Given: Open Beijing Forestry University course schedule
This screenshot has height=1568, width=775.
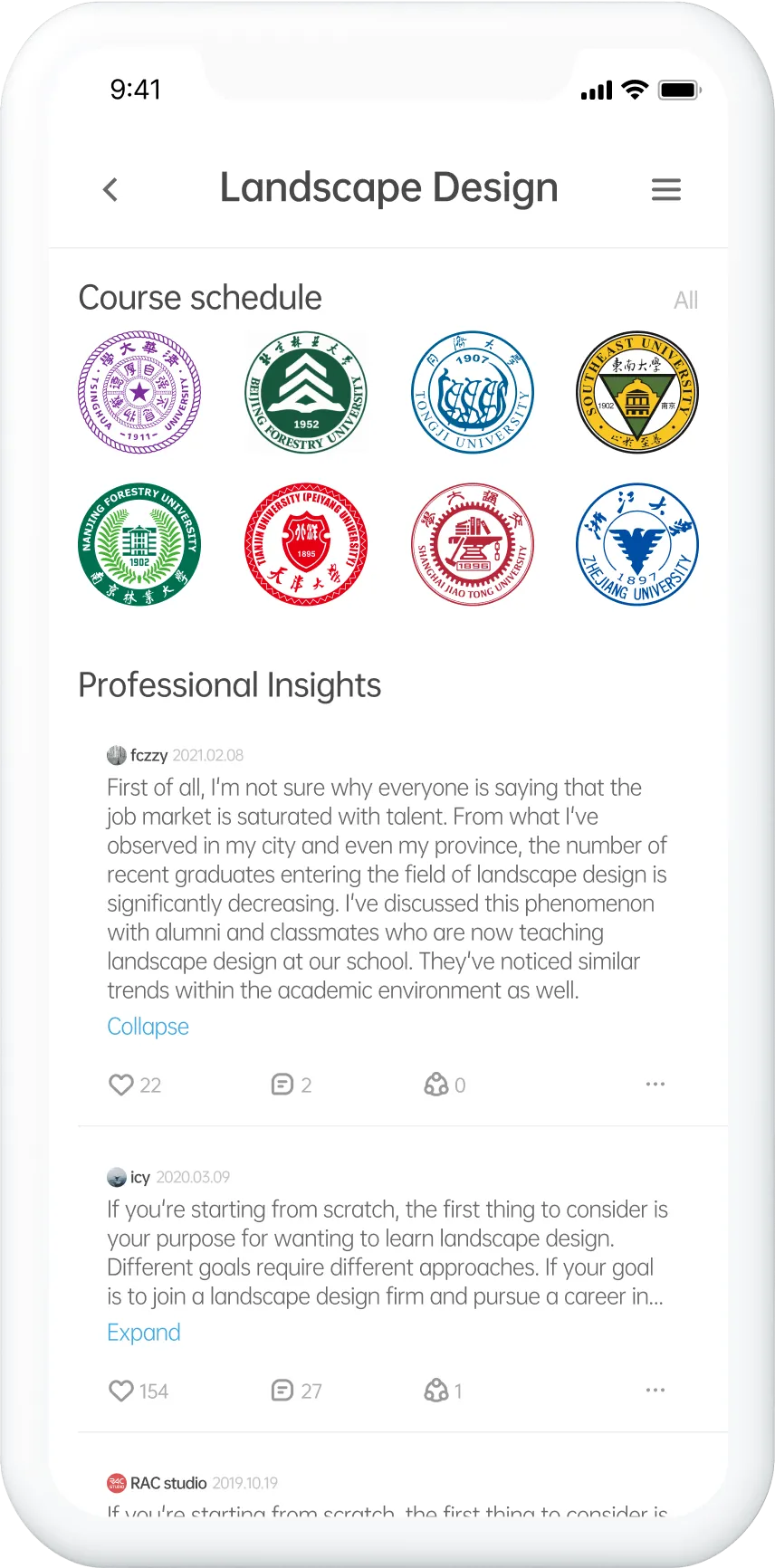Looking at the screenshot, I should (x=306, y=392).
